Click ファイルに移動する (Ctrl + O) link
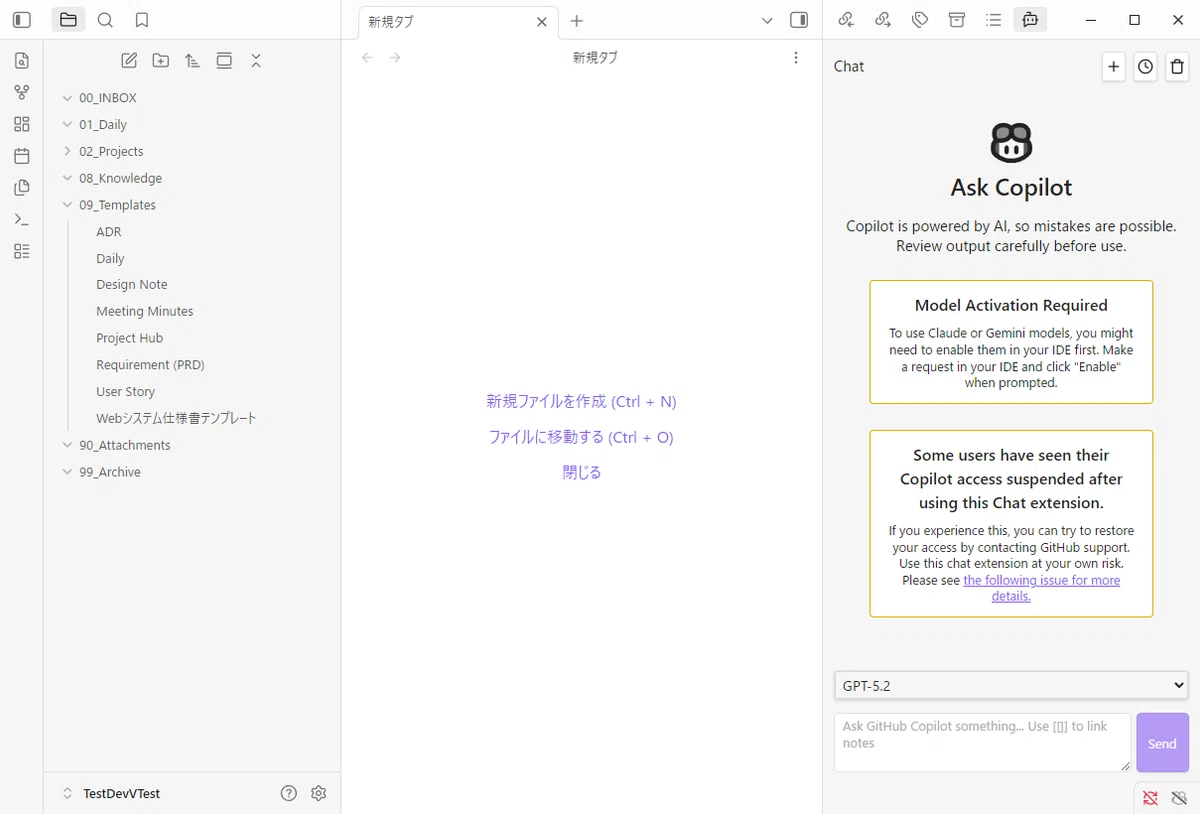The image size is (1200, 814). click(x=581, y=437)
